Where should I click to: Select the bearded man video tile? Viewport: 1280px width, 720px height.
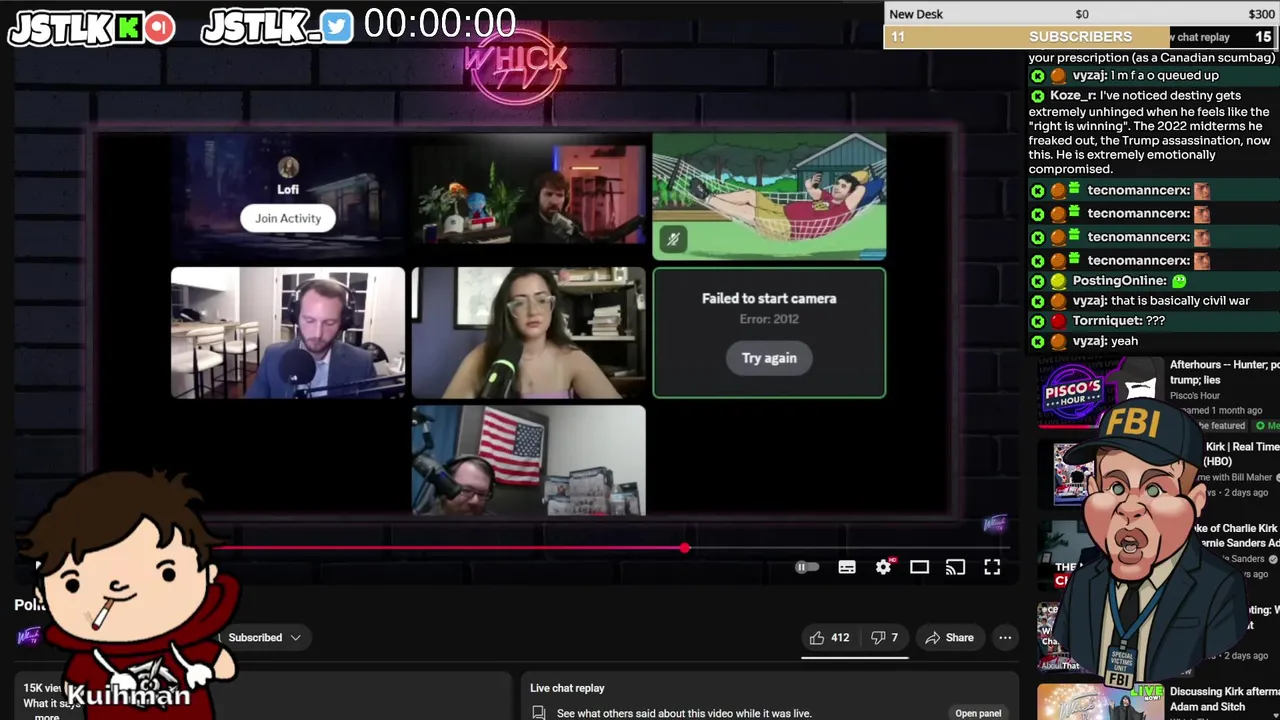click(x=528, y=195)
